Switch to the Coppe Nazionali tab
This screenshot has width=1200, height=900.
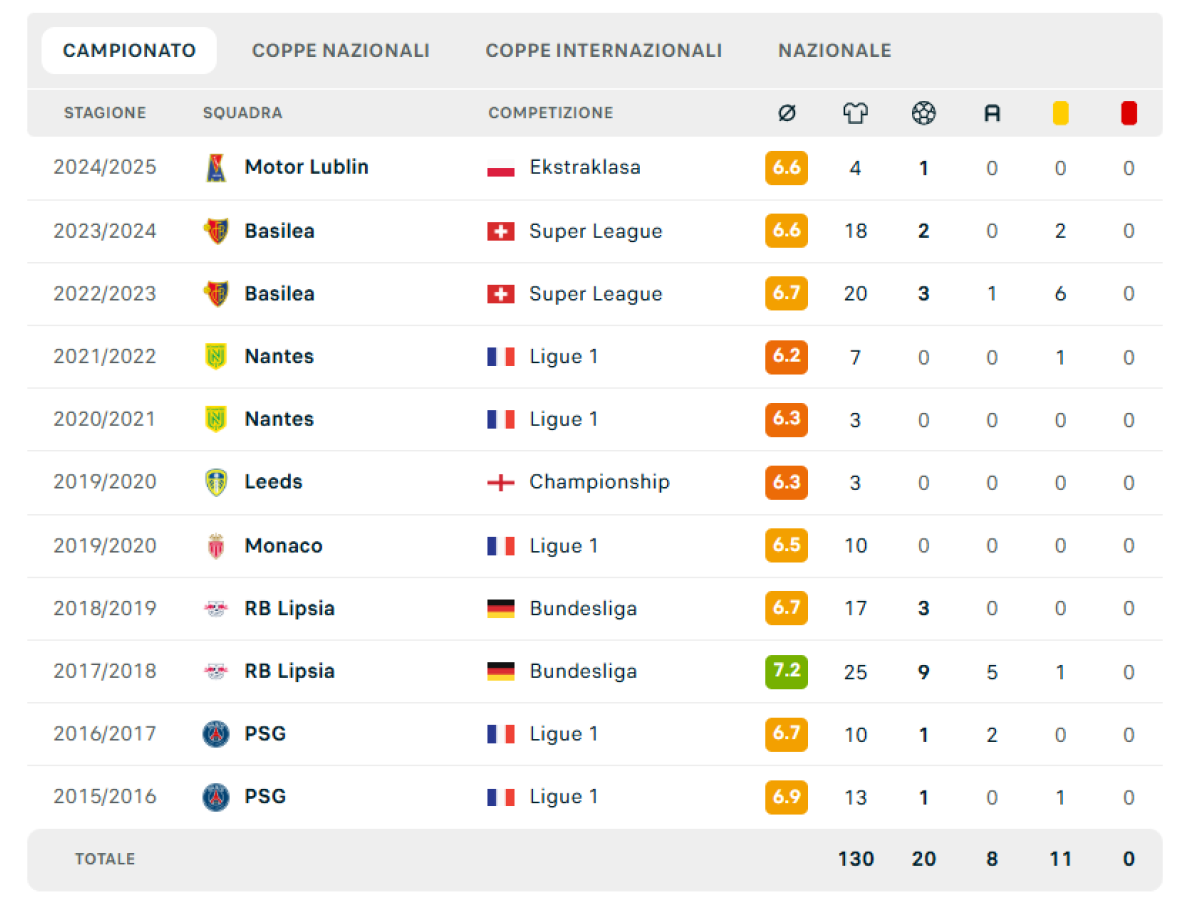pyautogui.click(x=341, y=51)
